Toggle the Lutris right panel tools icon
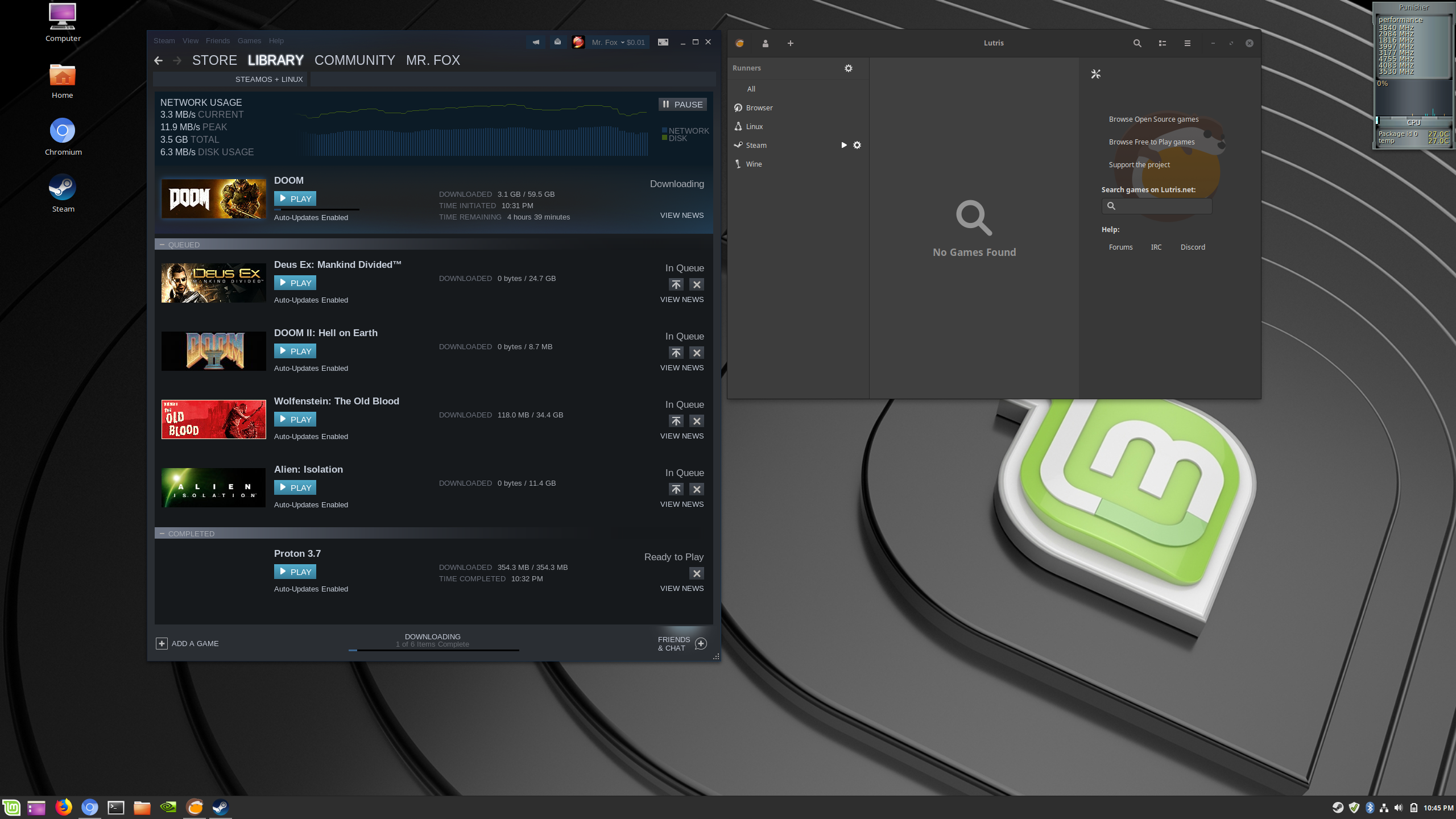 click(1096, 74)
